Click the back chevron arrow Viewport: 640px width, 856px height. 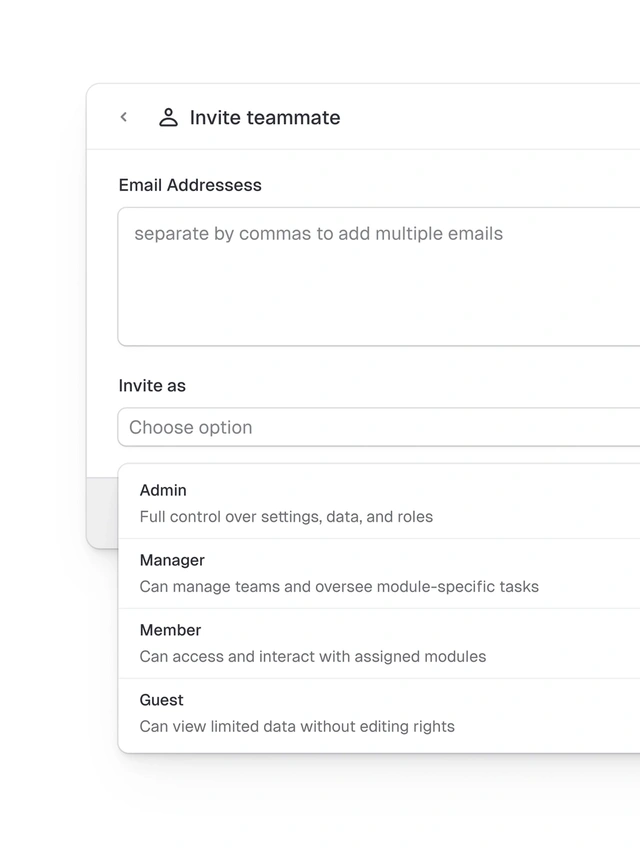tap(124, 117)
